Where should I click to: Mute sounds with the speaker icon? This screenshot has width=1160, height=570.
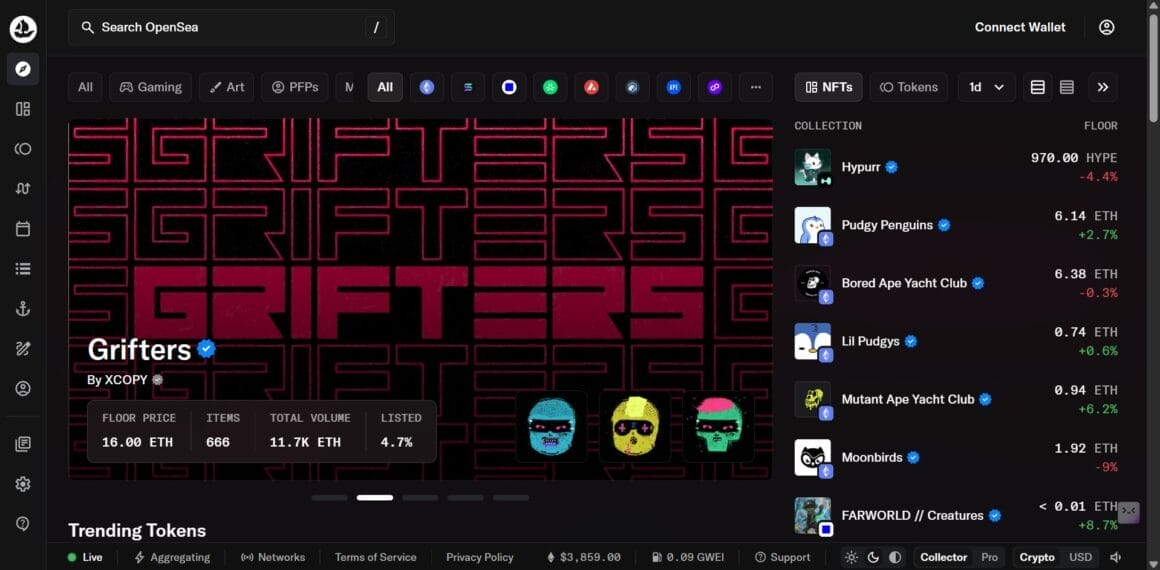1115,557
